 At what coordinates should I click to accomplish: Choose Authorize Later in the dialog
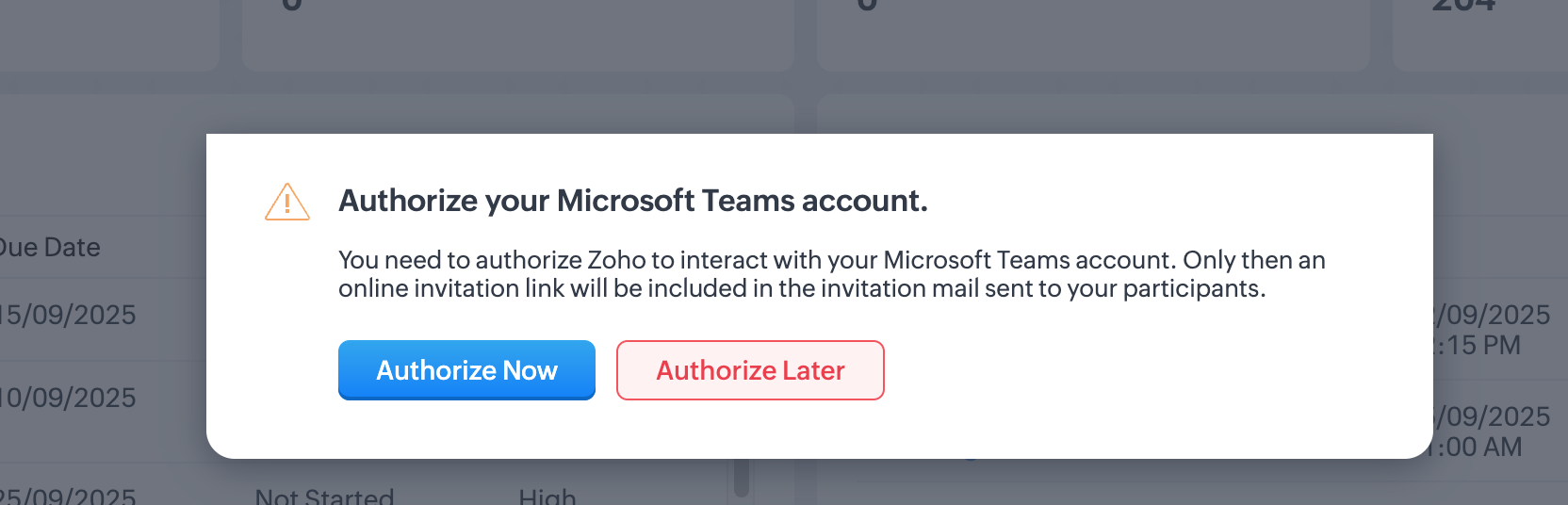(750, 370)
